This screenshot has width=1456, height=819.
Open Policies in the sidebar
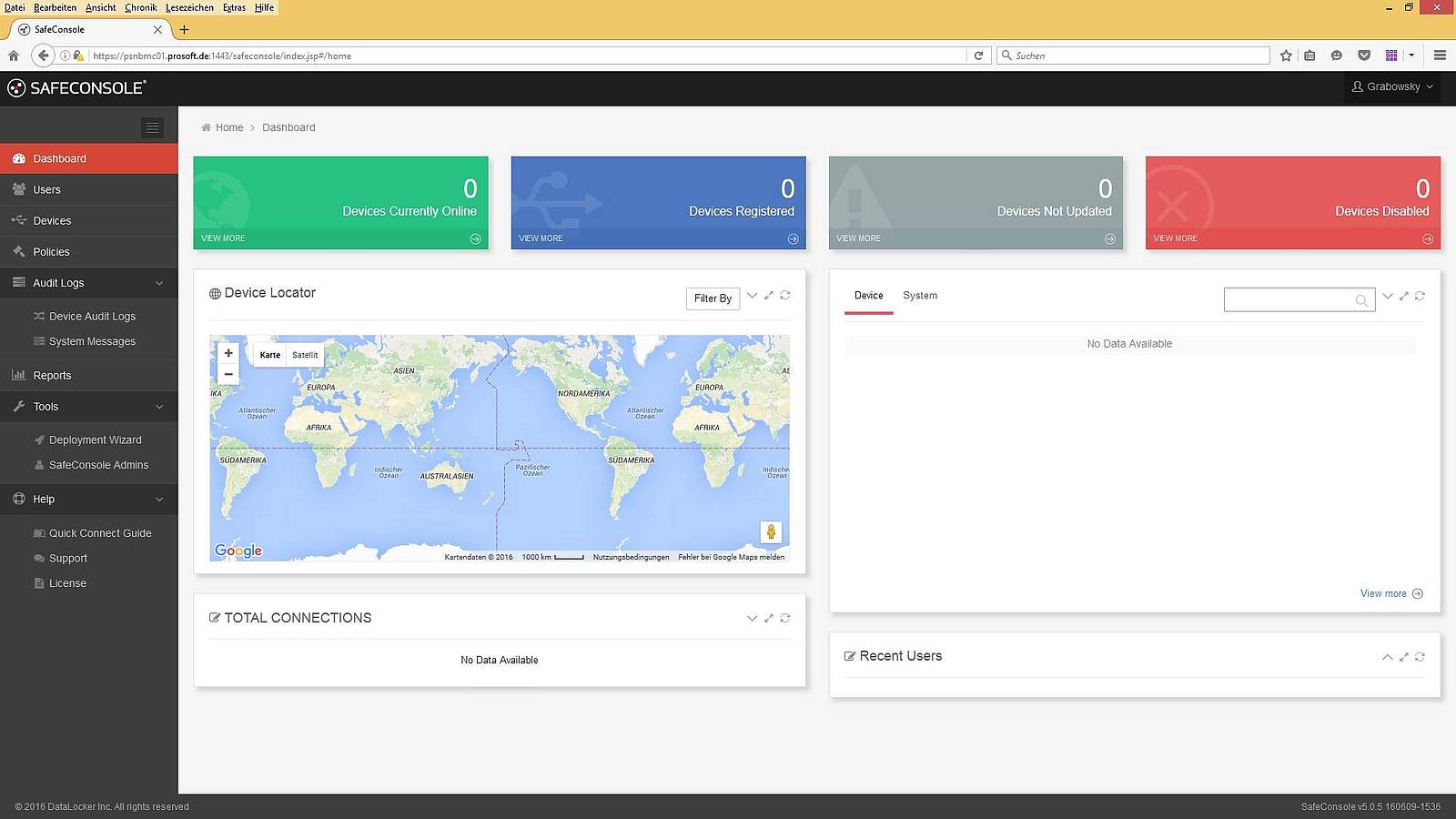point(51,252)
